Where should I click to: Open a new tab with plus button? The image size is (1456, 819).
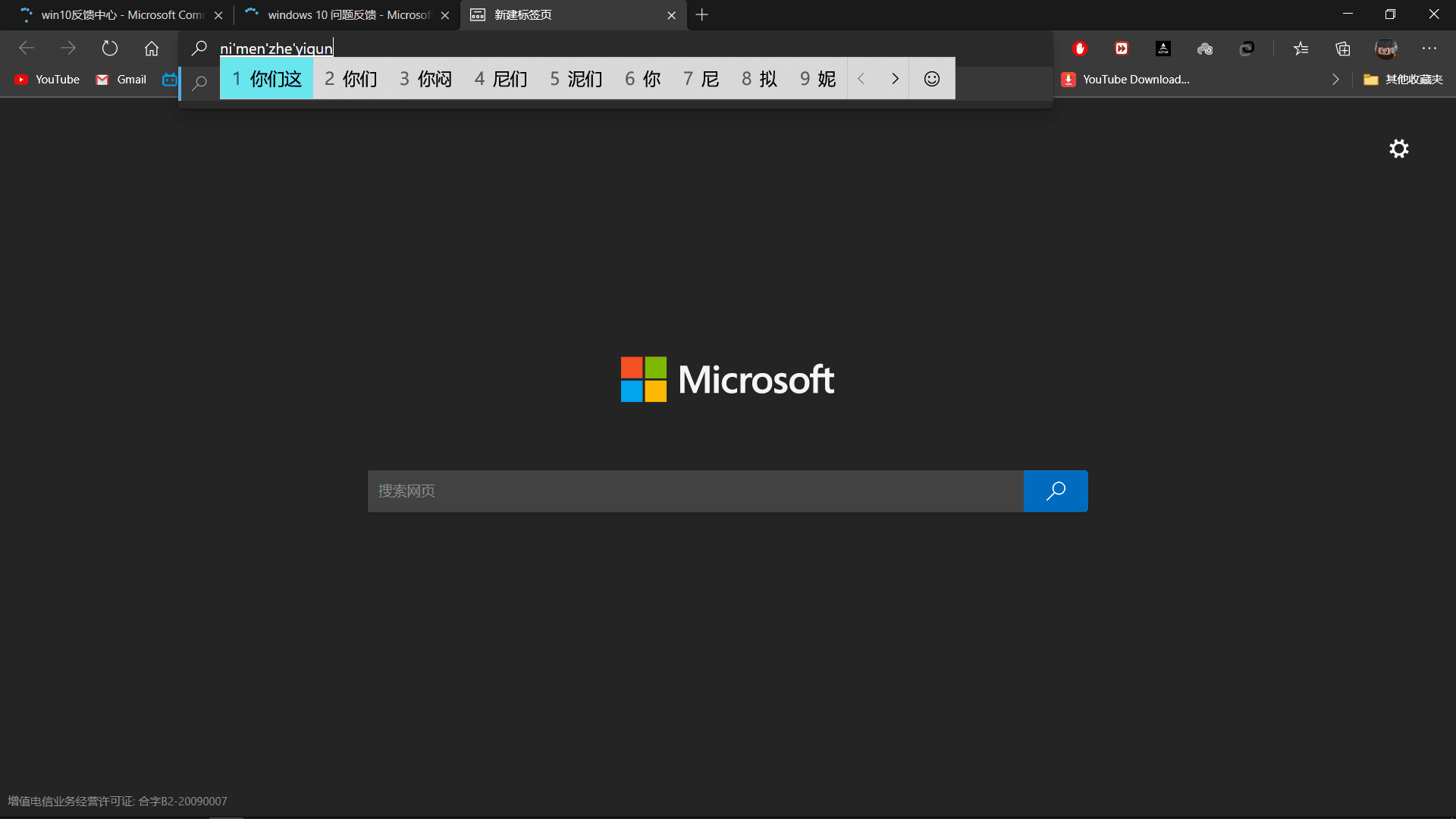(702, 15)
